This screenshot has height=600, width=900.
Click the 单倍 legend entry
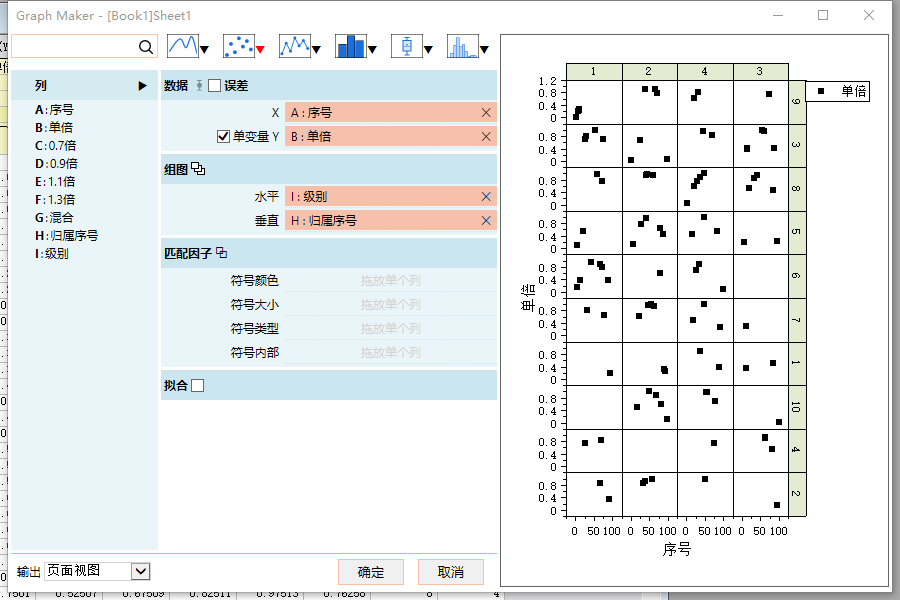(x=838, y=91)
